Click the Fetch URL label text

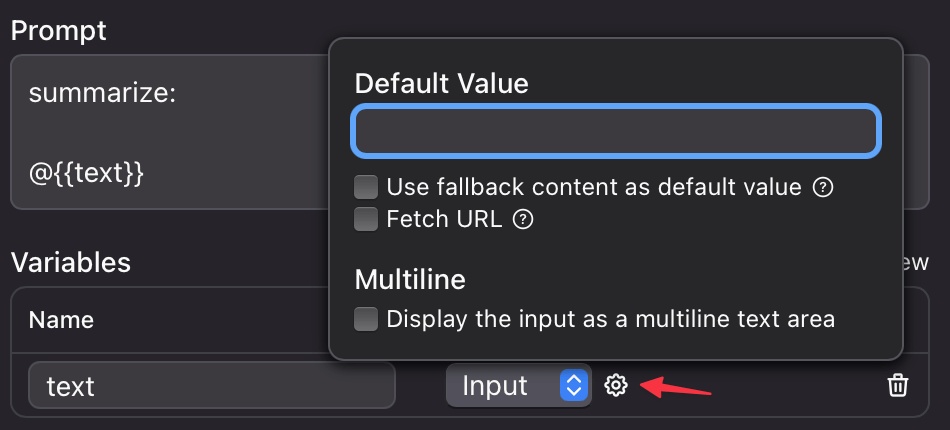(444, 220)
